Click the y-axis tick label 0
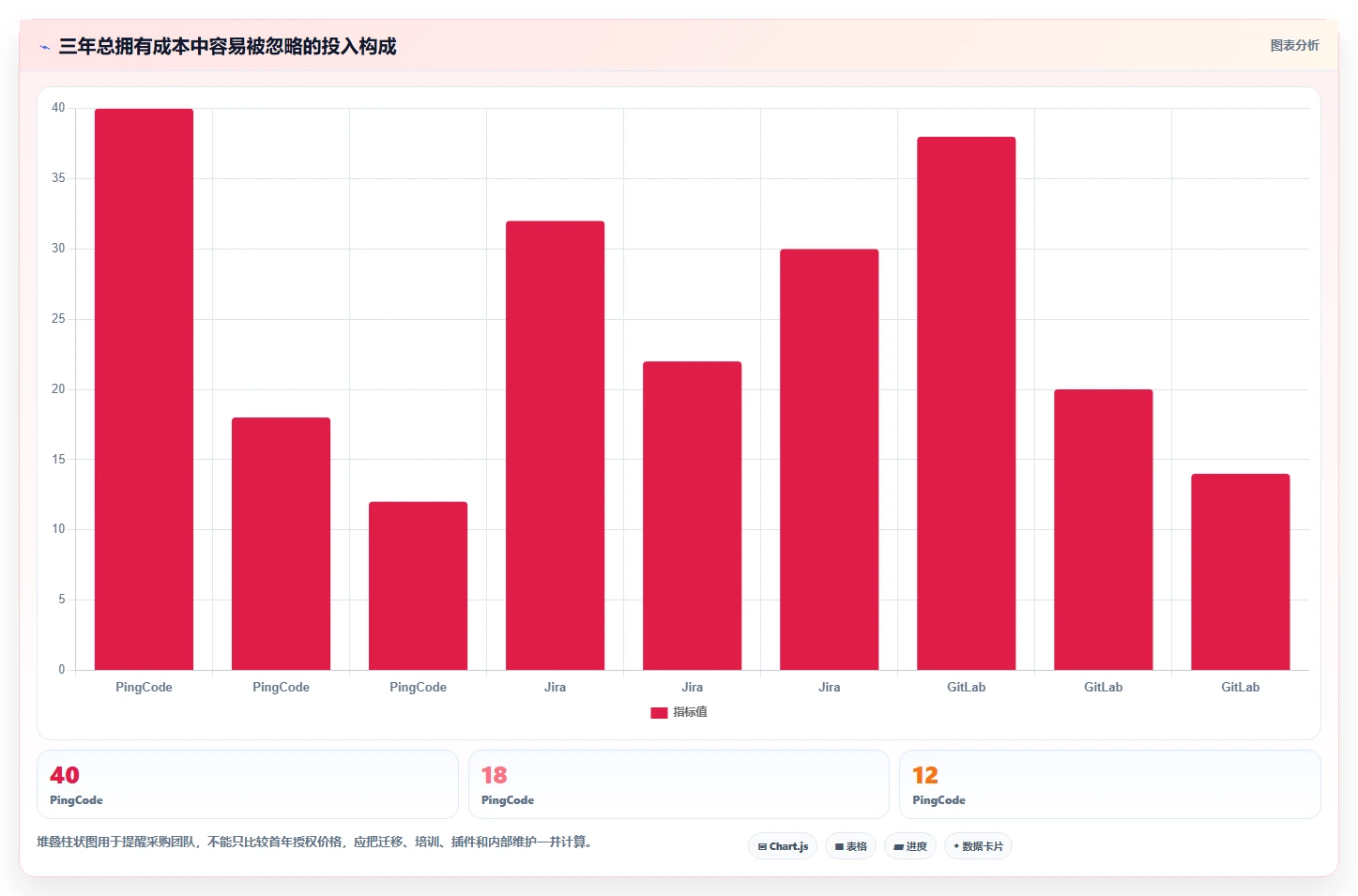Screen dimensions: 1358x896 tap(62, 670)
